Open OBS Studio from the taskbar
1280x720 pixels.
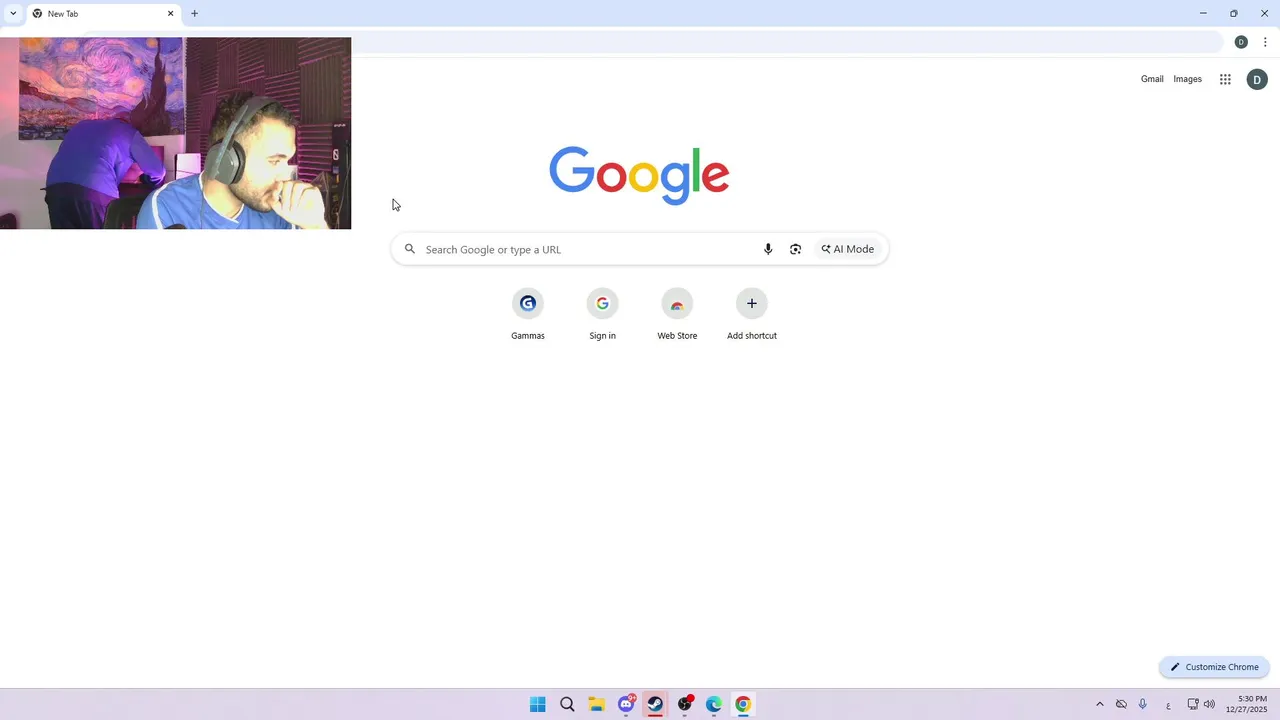click(685, 704)
